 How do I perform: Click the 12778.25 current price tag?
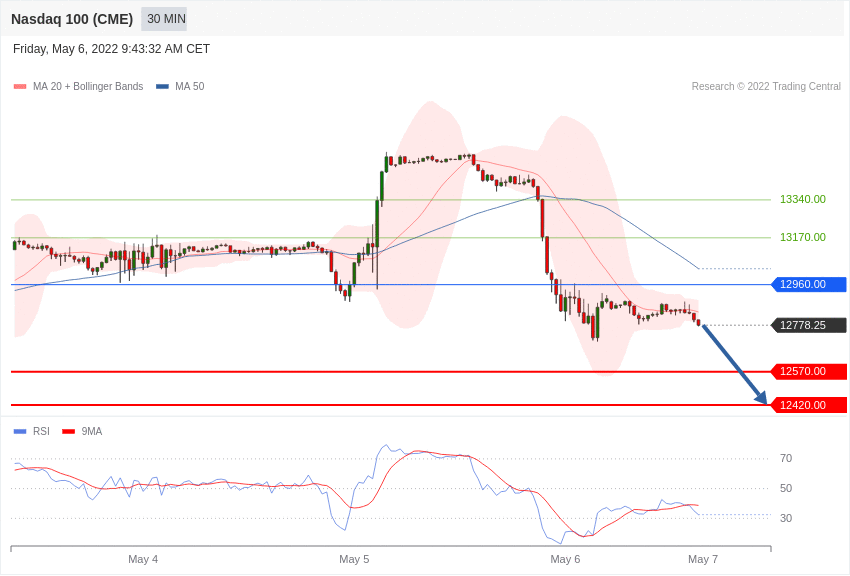808,326
